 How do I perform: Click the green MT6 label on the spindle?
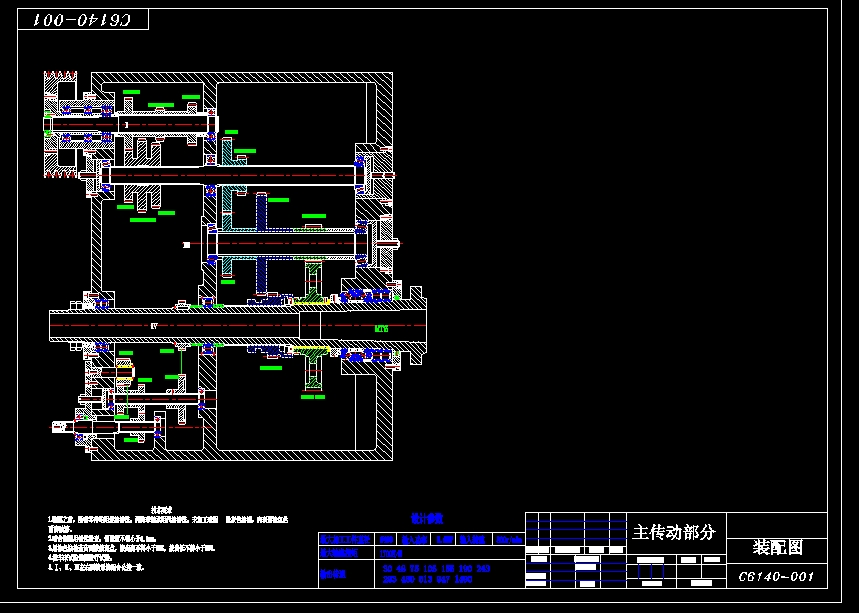click(x=381, y=329)
